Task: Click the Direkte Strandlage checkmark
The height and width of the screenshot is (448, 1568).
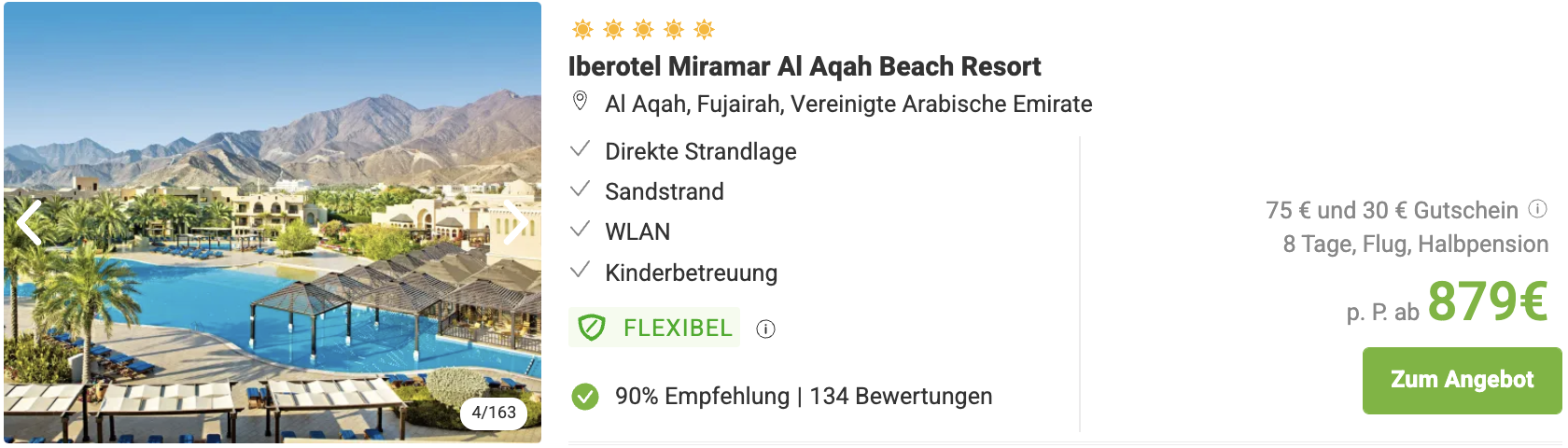Action: tap(580, 148)
